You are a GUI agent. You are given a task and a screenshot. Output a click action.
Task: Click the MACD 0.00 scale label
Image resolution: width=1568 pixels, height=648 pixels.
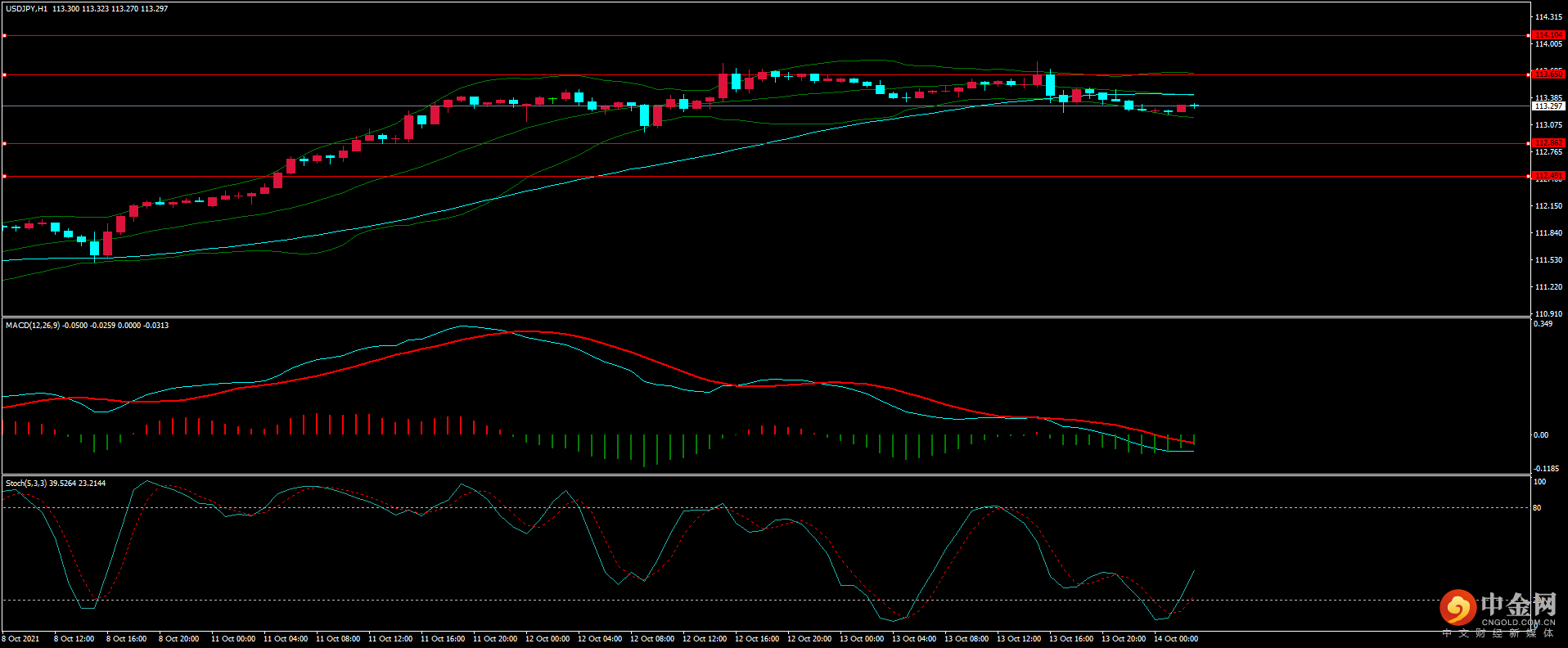click(1540, 435)
